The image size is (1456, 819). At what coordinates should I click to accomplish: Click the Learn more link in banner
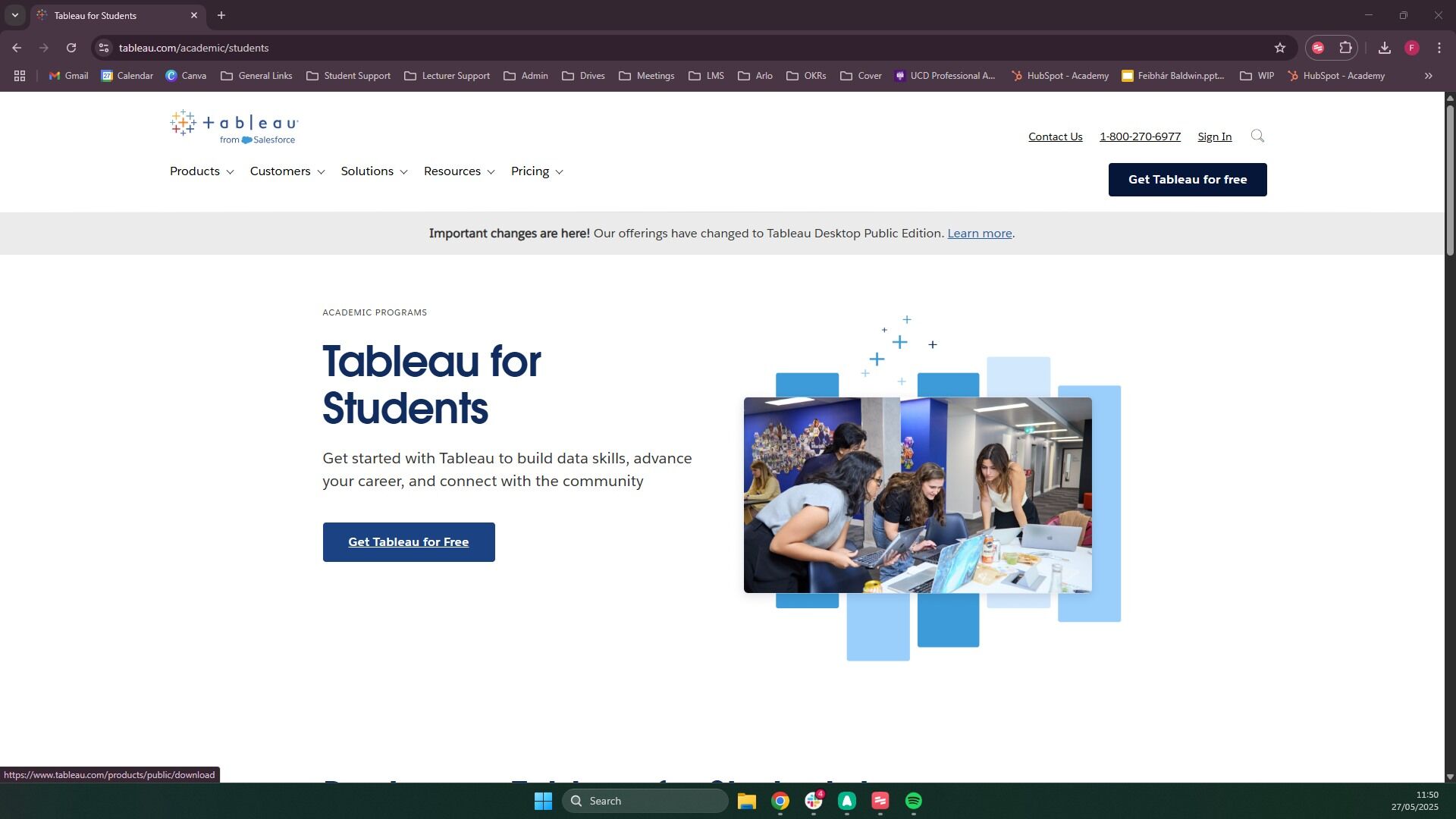pyautogui.click(x=979, y=234)
